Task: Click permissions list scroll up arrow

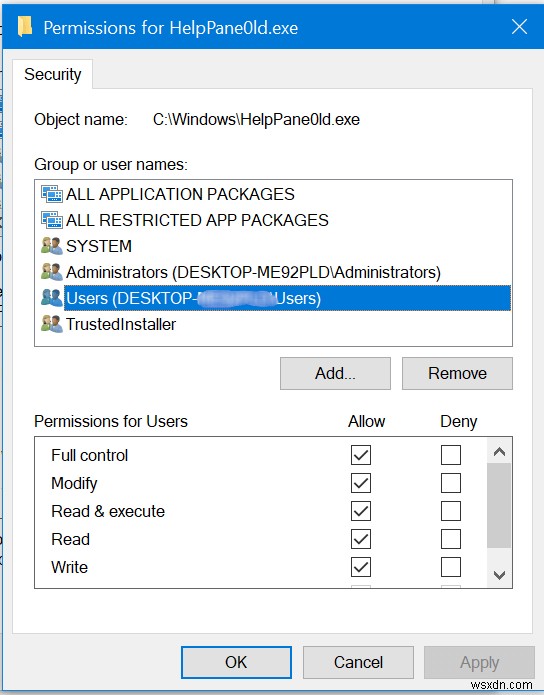Action: [x=499, y=452]
